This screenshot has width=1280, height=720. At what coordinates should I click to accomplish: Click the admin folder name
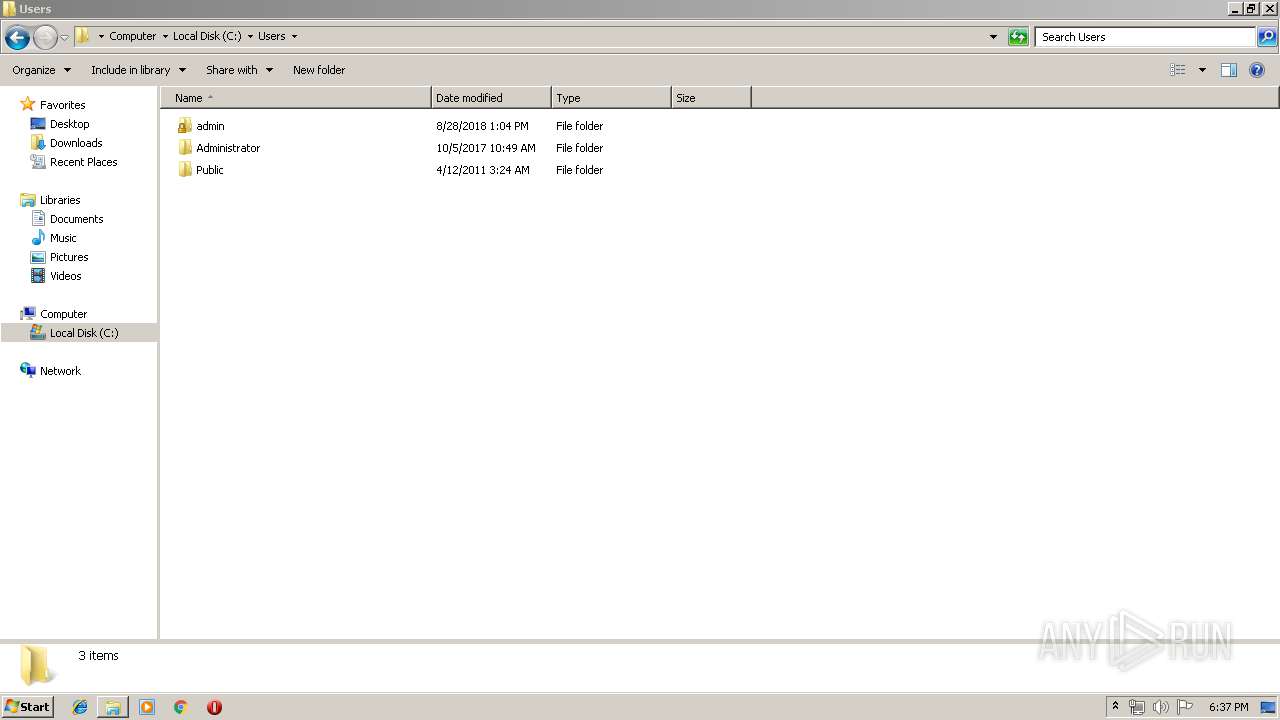pyautogui.click(x=210, y=126)
